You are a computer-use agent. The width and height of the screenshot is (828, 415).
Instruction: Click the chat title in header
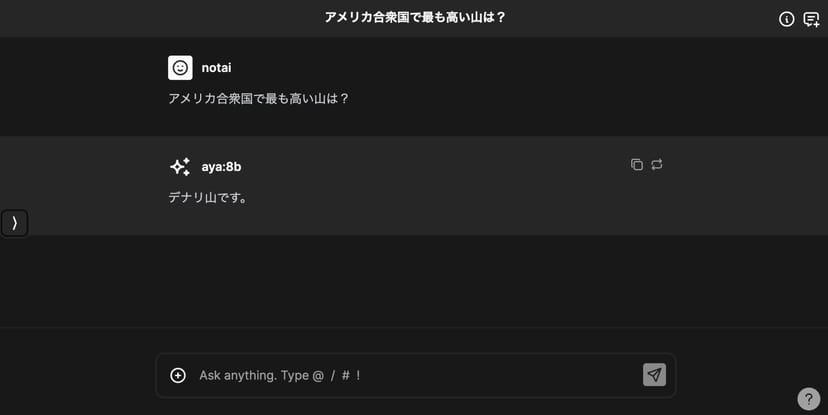point(415,18)
